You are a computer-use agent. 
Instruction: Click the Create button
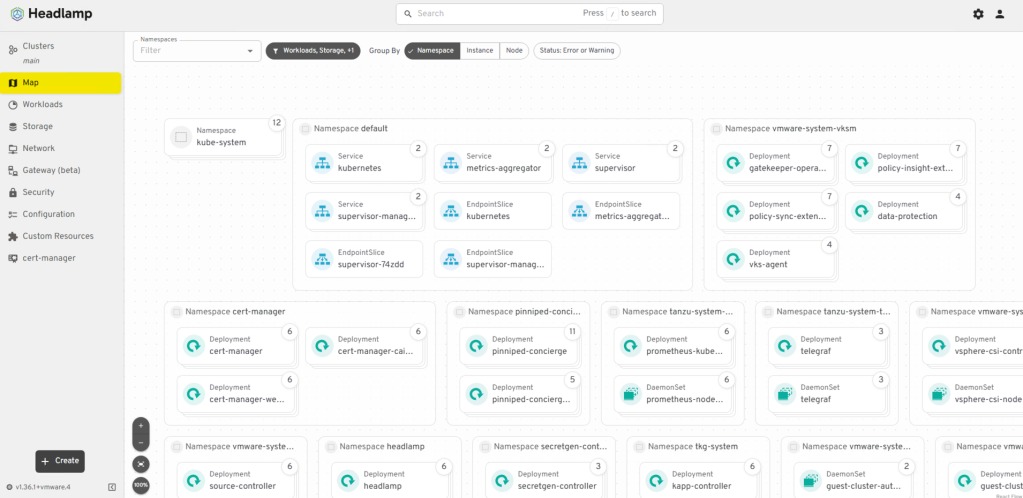click(x=60, y=461)
